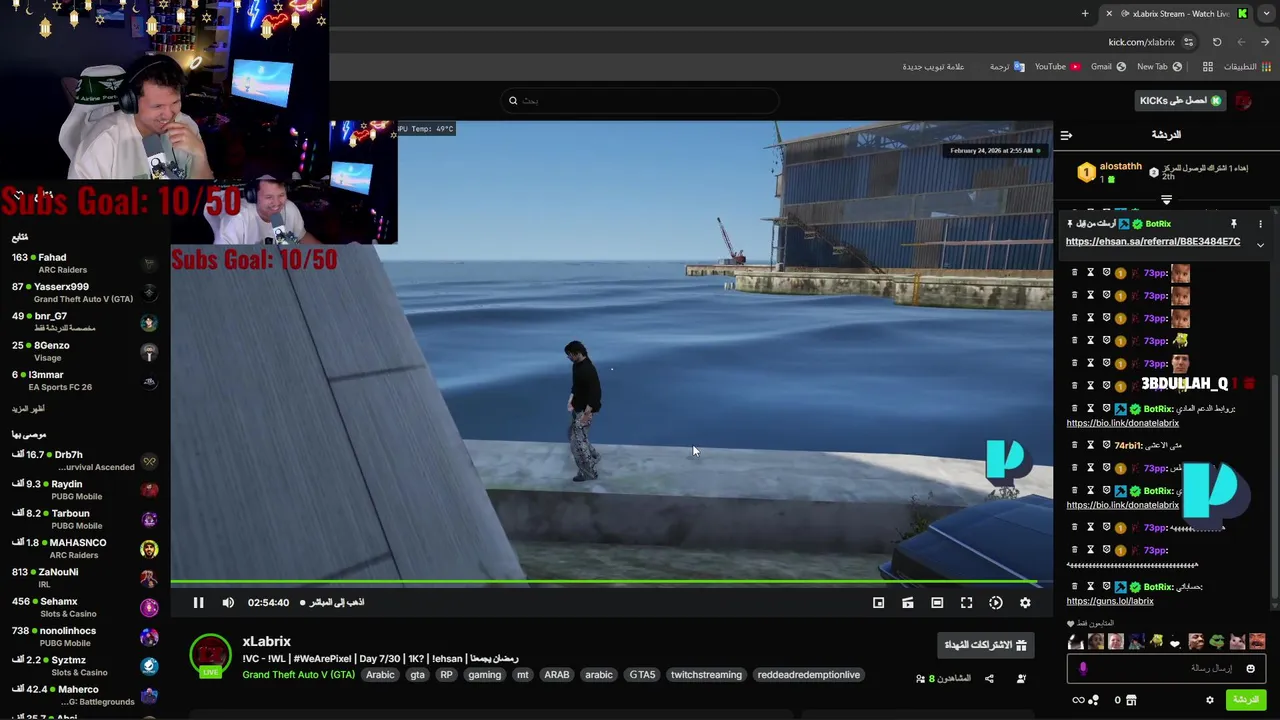Click the chat message input field
Viewport: 1280px width, 720px height.
pos(1168,668)
